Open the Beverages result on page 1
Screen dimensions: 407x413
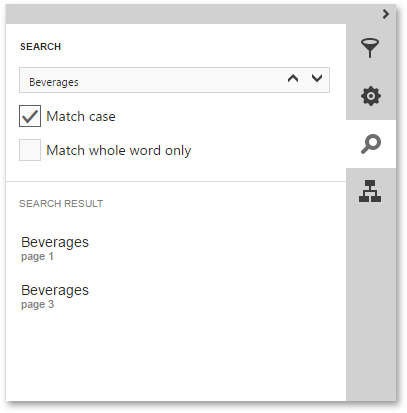pyautogui.click(x=55, y=248)
